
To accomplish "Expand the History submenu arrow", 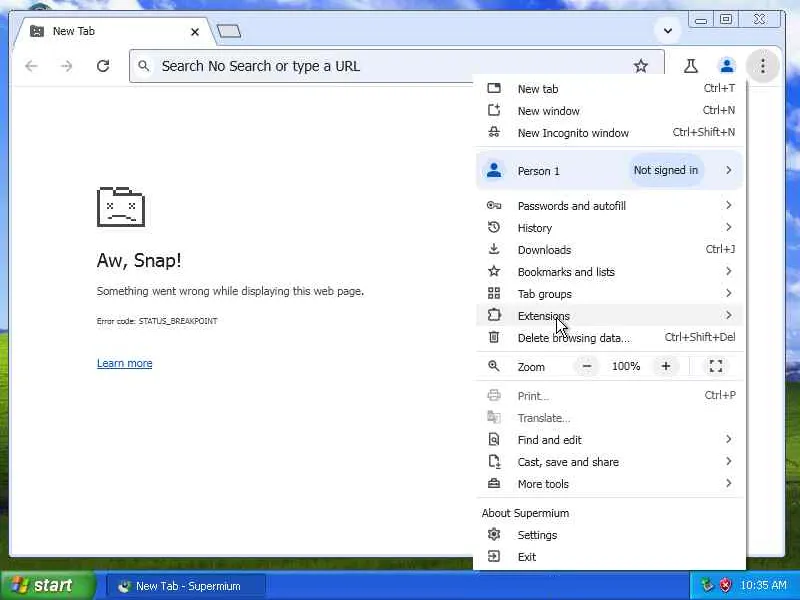I will pos(729,227).
